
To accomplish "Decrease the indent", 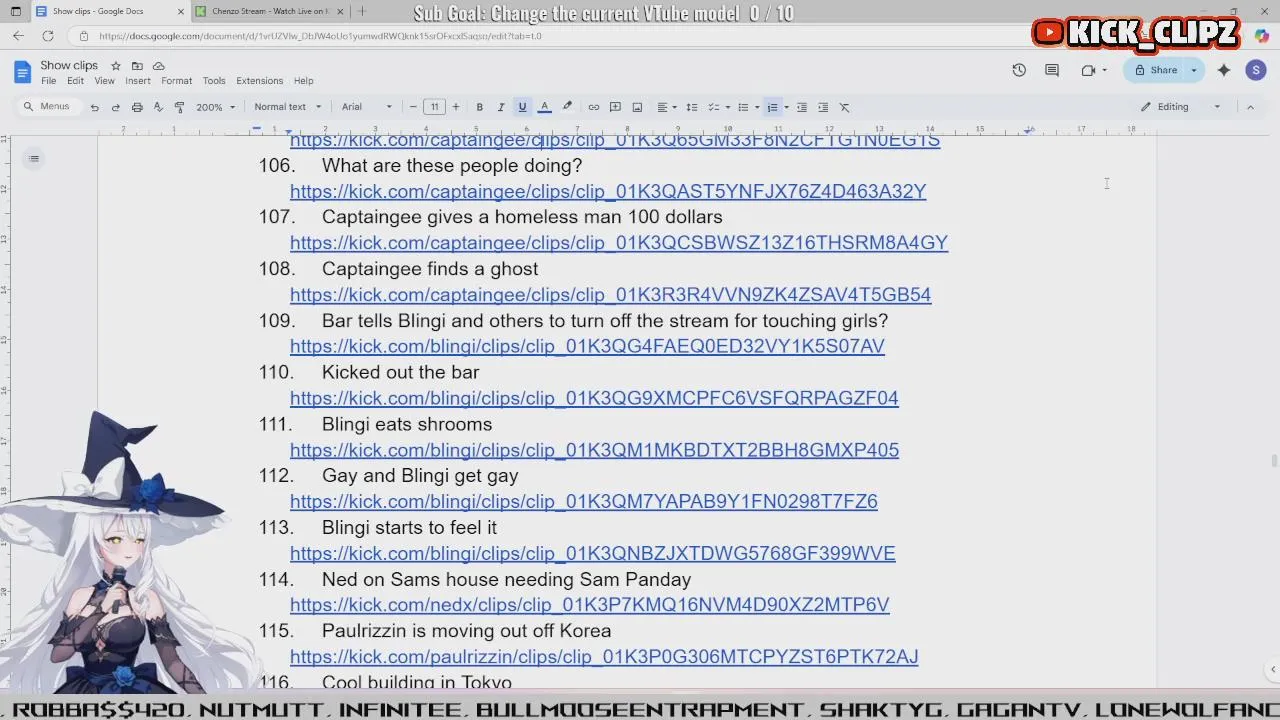I will click(801, 107).
